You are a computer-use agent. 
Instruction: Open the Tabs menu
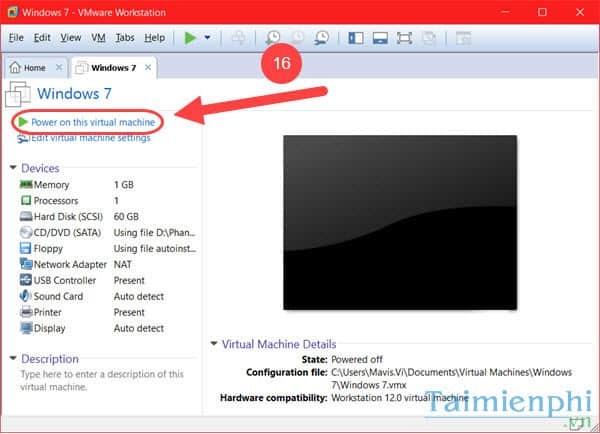coord(125,38)
